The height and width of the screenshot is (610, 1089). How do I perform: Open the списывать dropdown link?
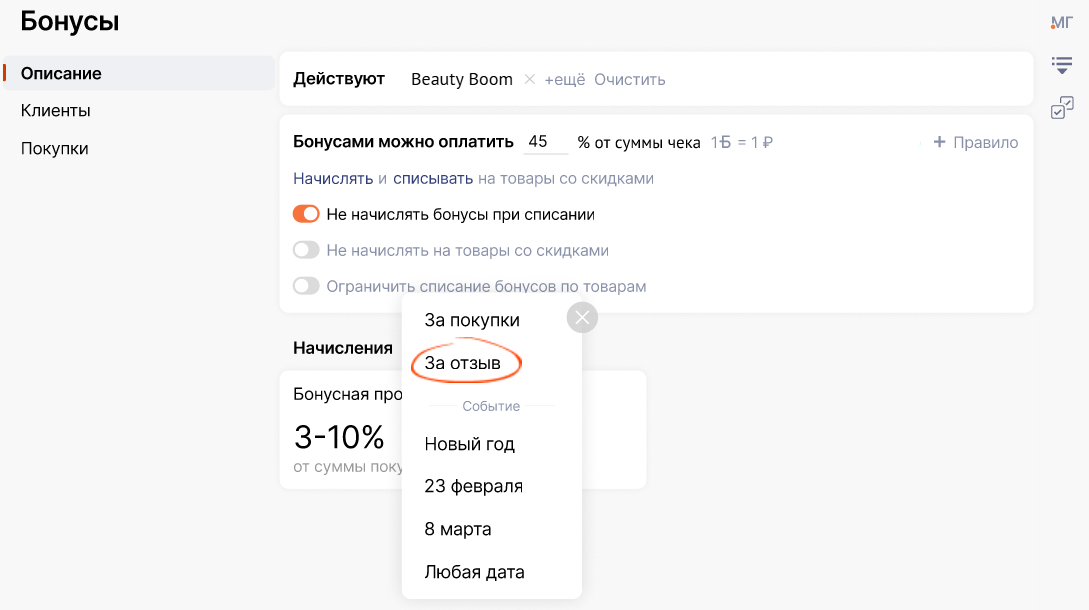(x=433, y=178)
